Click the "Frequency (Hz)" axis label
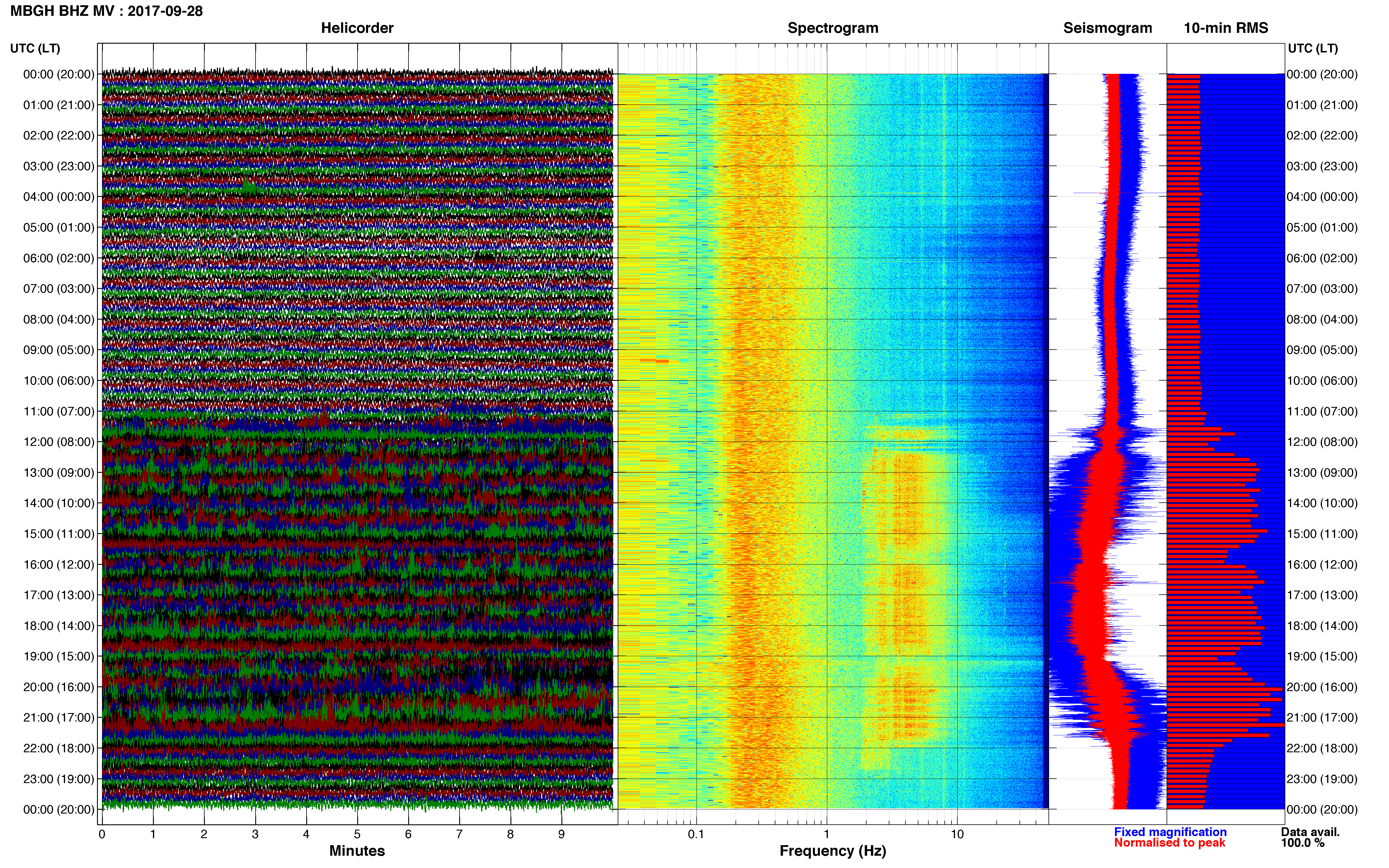The image size is (1389, 868). (x=833, y=851)
